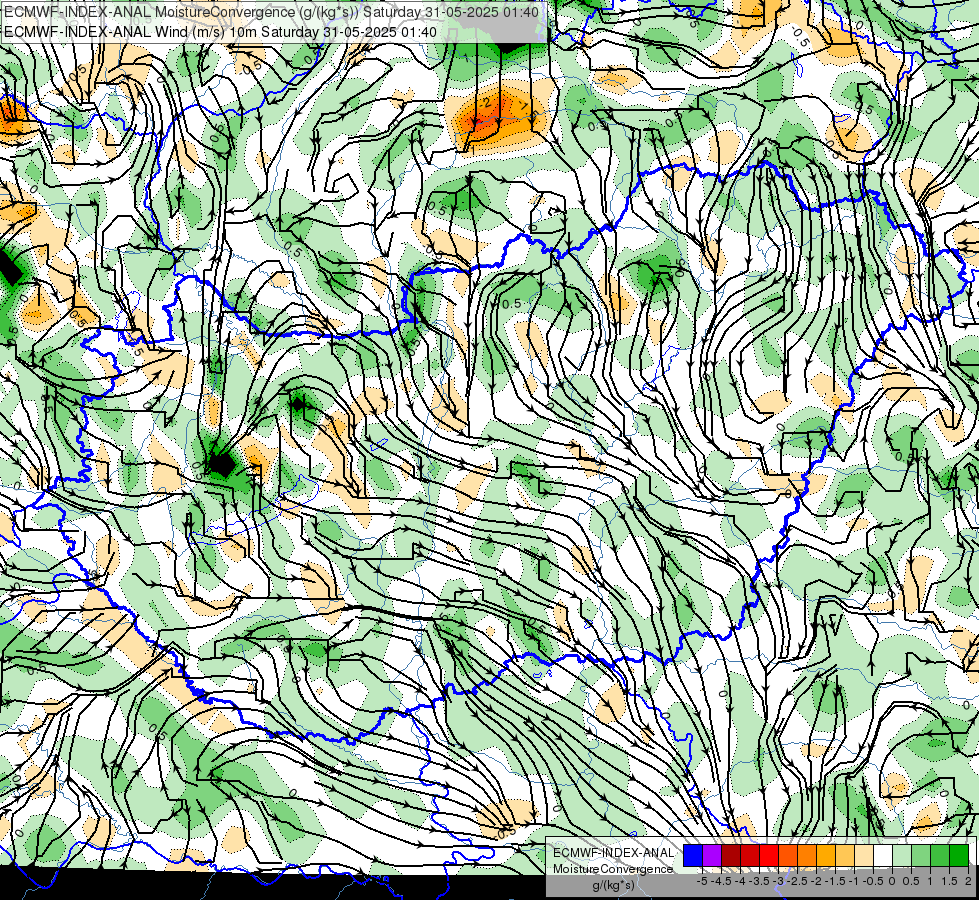Choose the orange swatch between -2.5 and -2
The image size is (979, 900).
point(807,855)
